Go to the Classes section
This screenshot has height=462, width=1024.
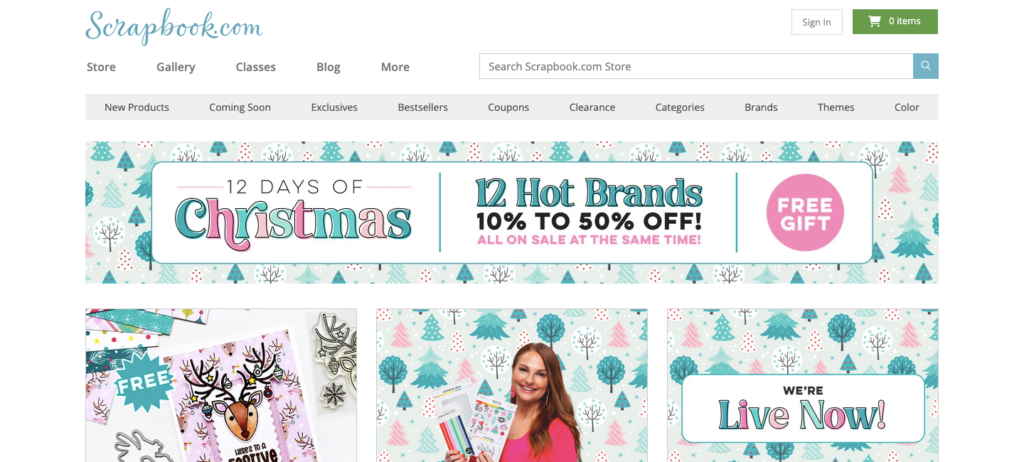(255, 67)
